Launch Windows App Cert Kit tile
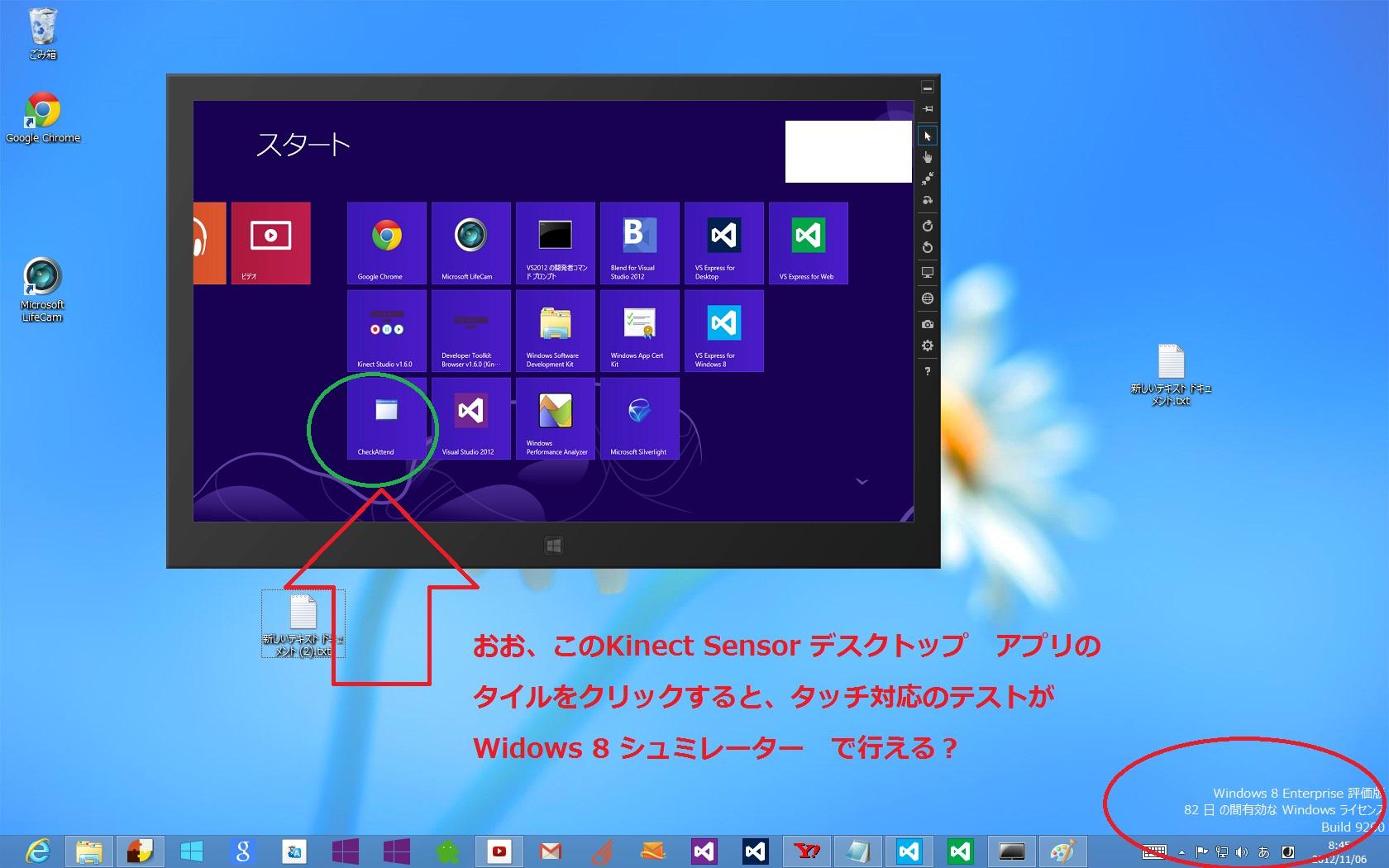The image size is (1389, 868). tap(640, 331)
